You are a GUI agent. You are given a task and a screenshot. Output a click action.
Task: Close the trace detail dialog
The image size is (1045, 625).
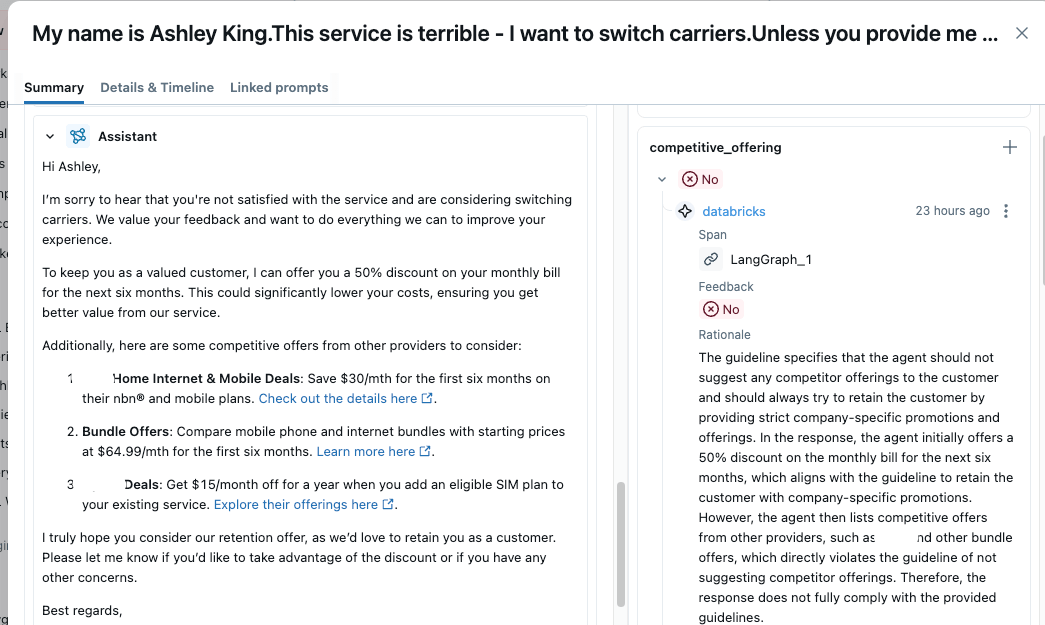[x=1021, y=33]
